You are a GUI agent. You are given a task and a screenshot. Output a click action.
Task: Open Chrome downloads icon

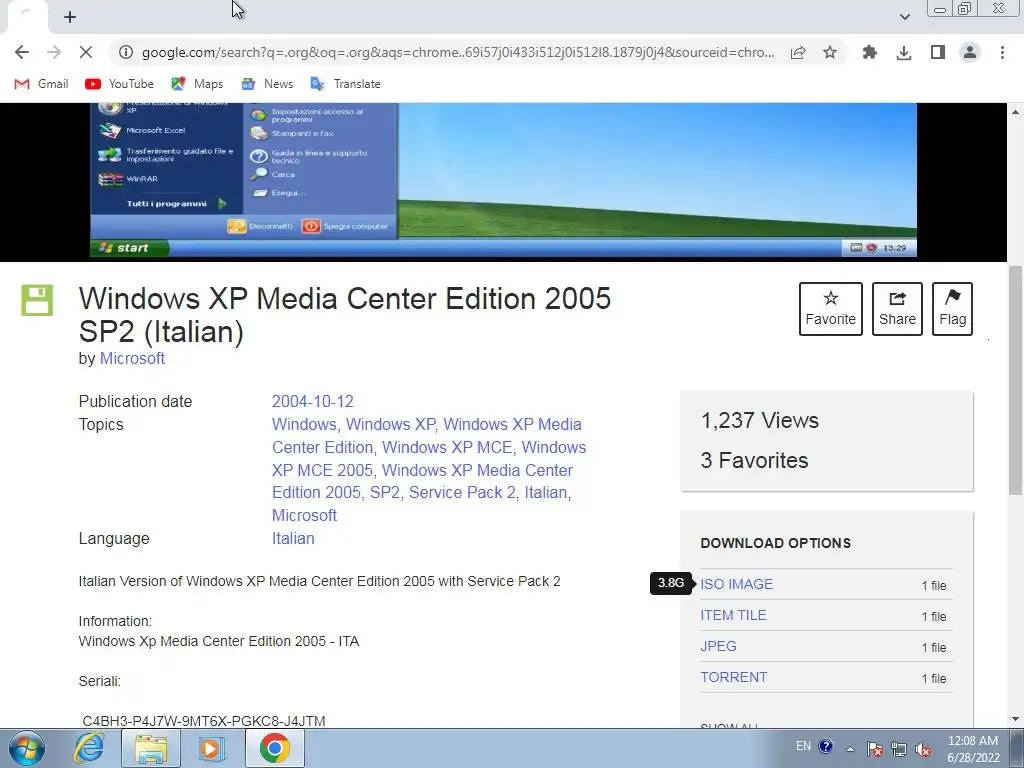[x=904, y=52]
